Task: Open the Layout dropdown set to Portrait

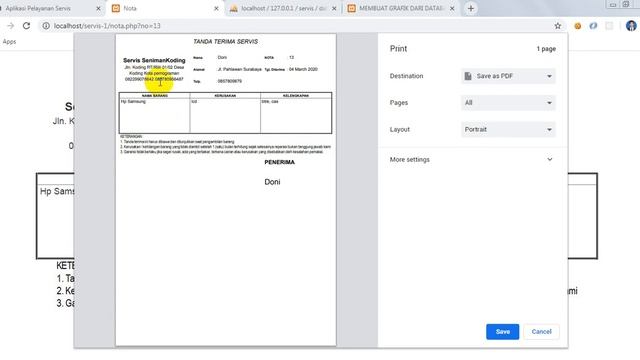Action: click(x=508, y=129)
